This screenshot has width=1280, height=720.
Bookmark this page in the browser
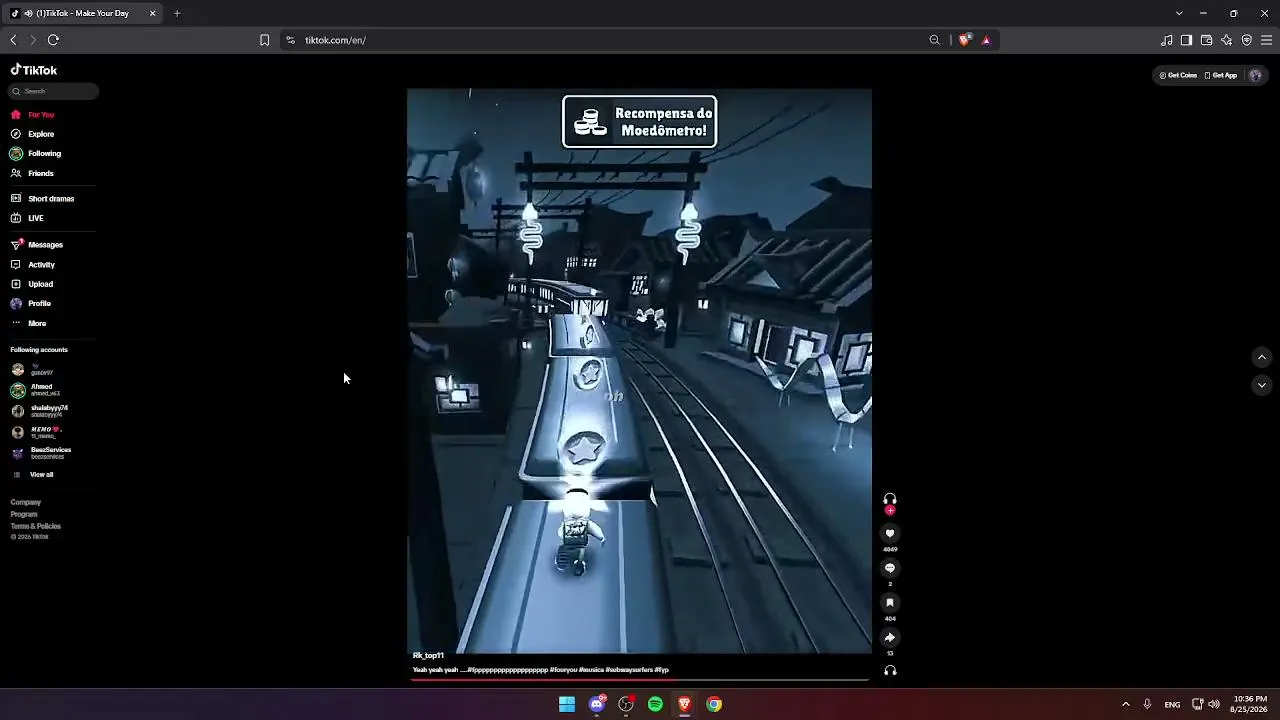[x=264, y=40]
